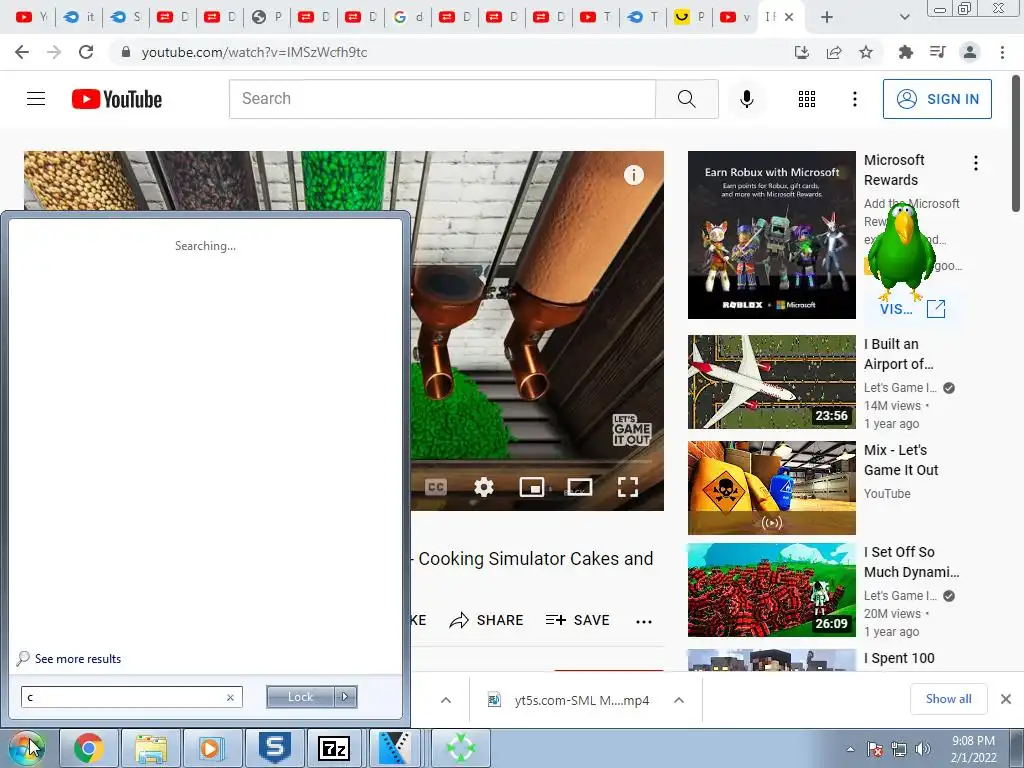The image size is (1024, 768).
Task: Expand options for the partly hidden download
Action: coord(445,700)
